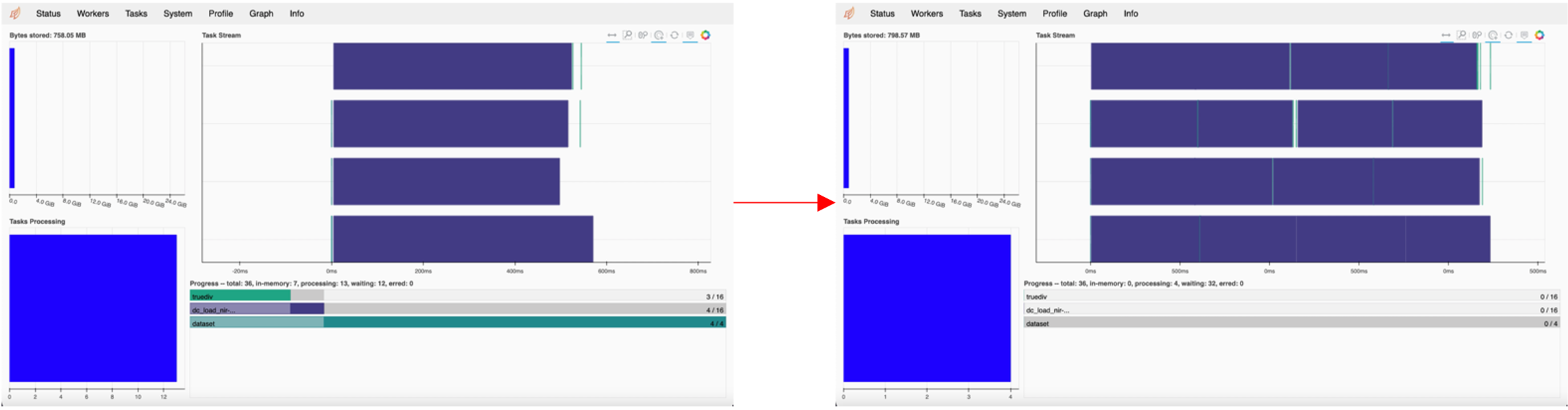1568x410 pixels.
Task: Click tool between Box Zoom and Wheel Zoom, right dashboard
Action: coord(1477,35)
